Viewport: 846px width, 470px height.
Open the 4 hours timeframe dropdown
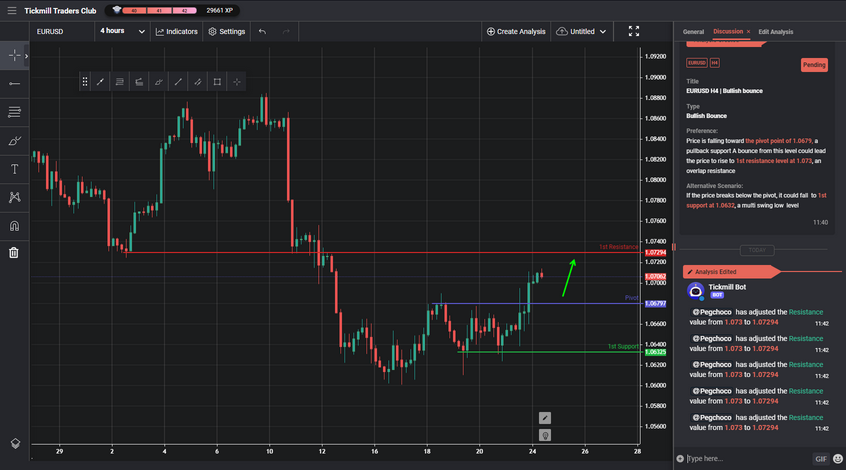122,31
